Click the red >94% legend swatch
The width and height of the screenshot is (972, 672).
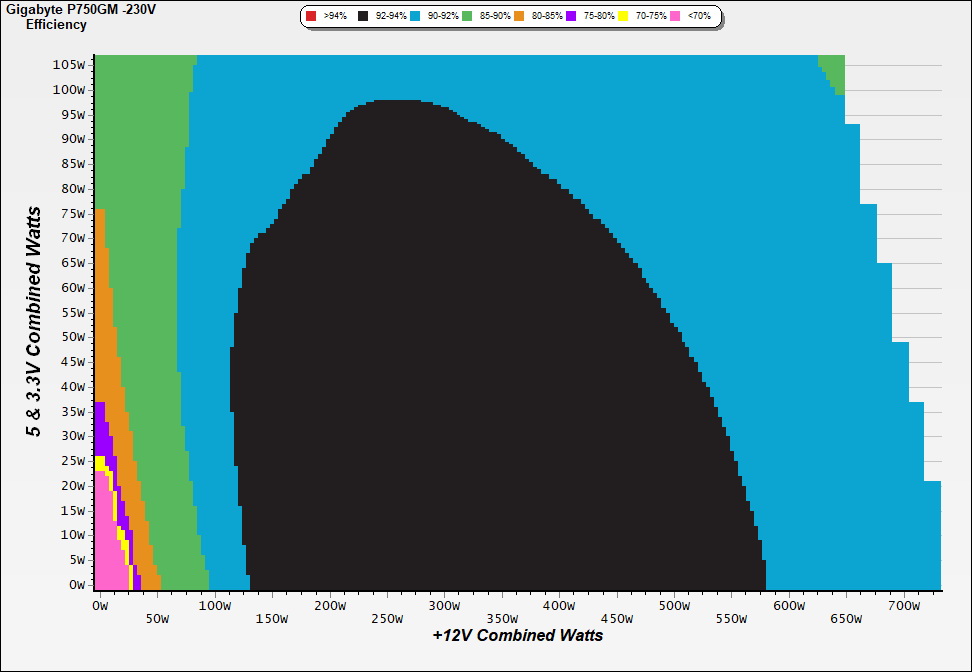(311, 17)
